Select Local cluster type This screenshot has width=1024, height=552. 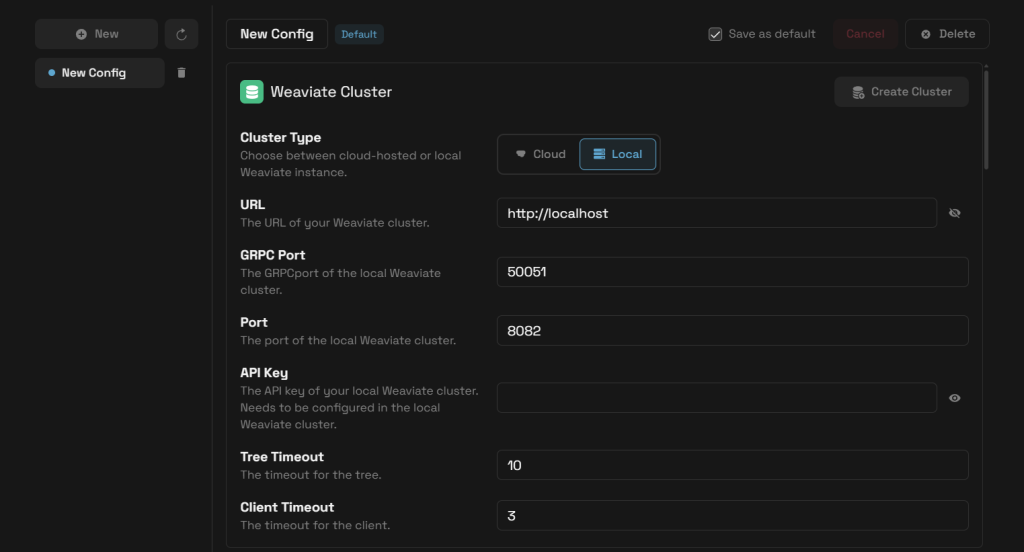617,154
